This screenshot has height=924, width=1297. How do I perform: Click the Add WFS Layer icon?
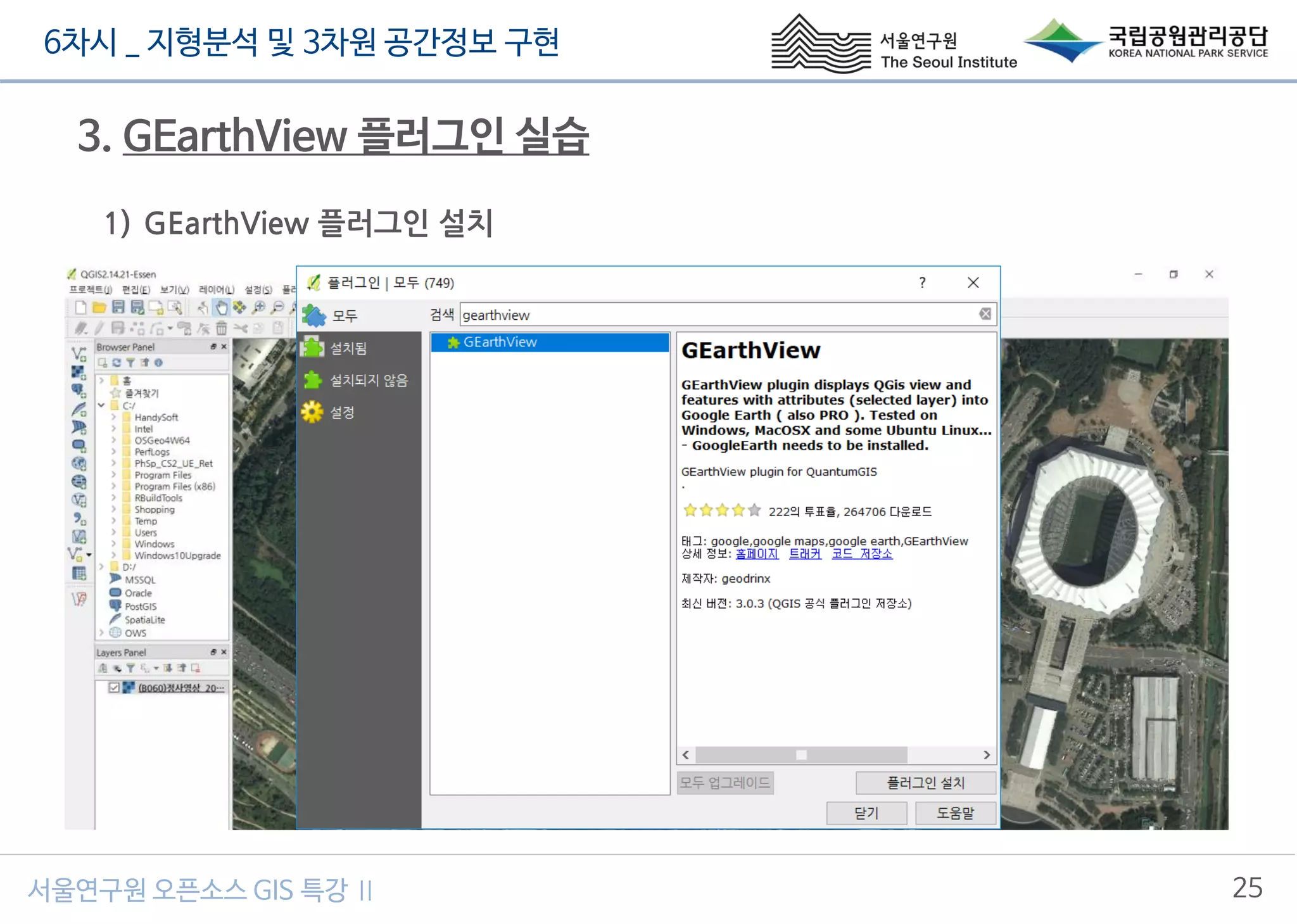[79, 500]
